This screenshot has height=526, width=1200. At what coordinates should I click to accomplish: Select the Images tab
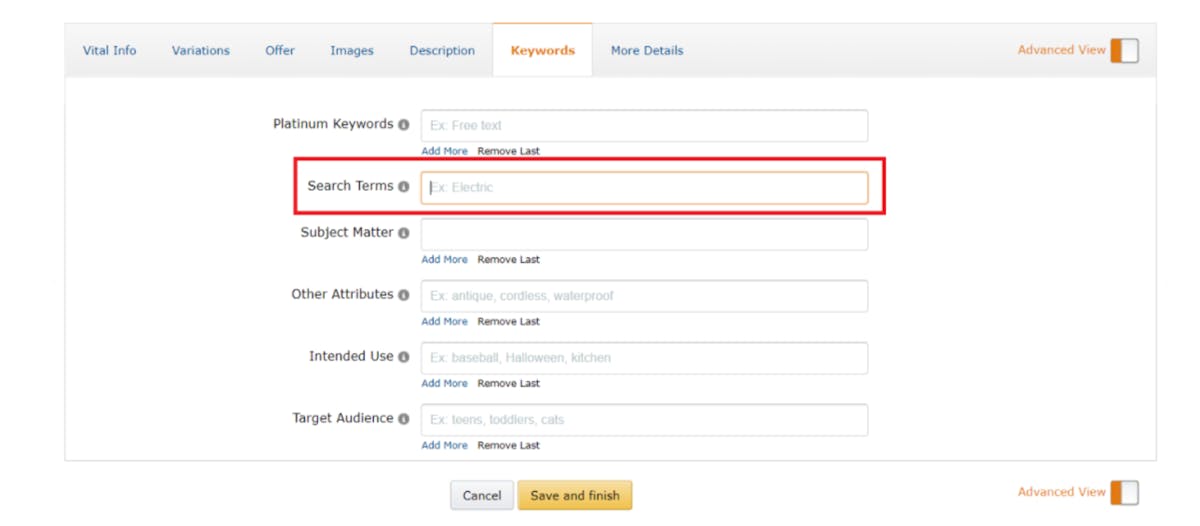[352, 50]
